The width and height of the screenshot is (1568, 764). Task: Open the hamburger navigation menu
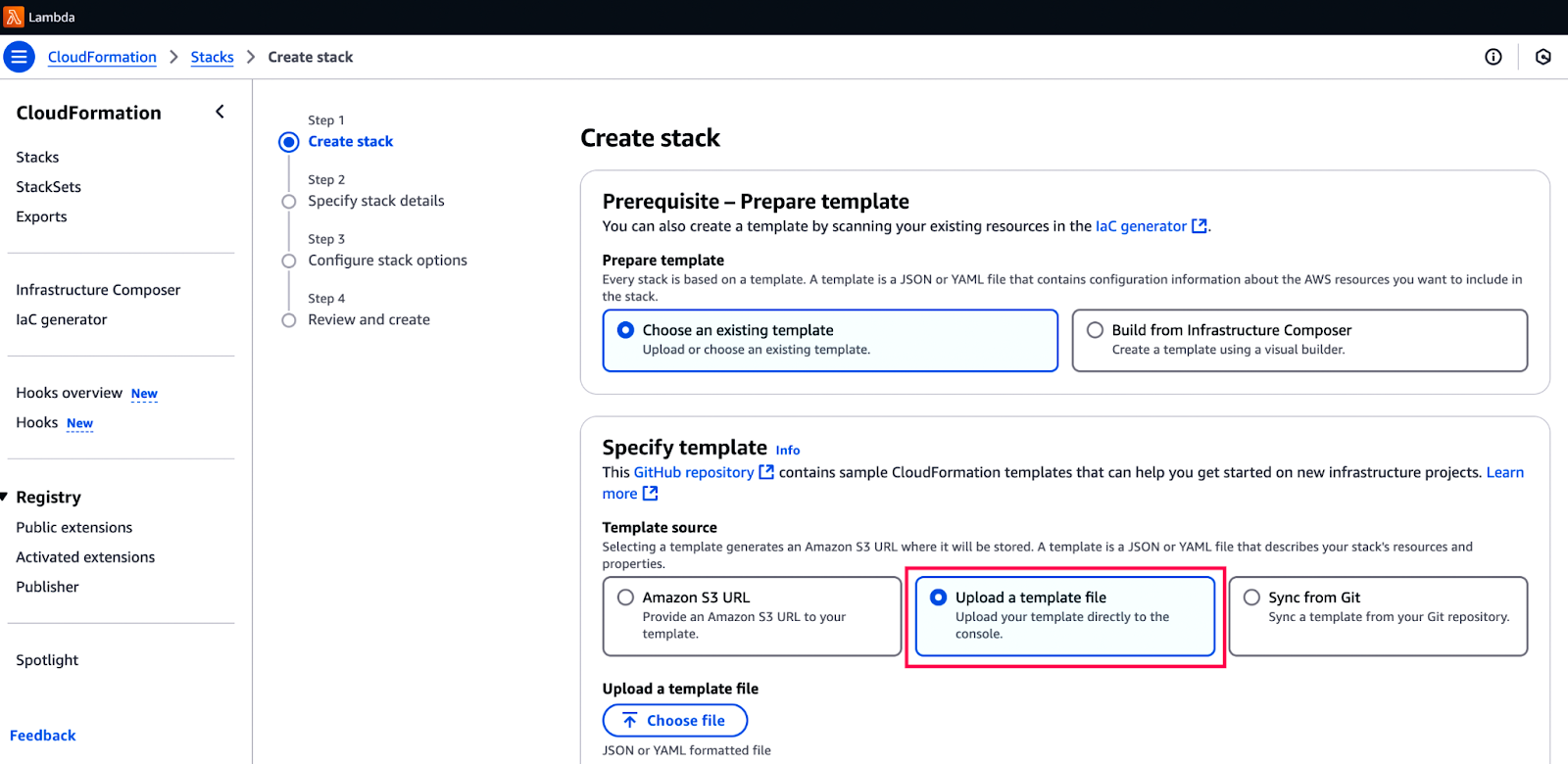click(19, 57)
